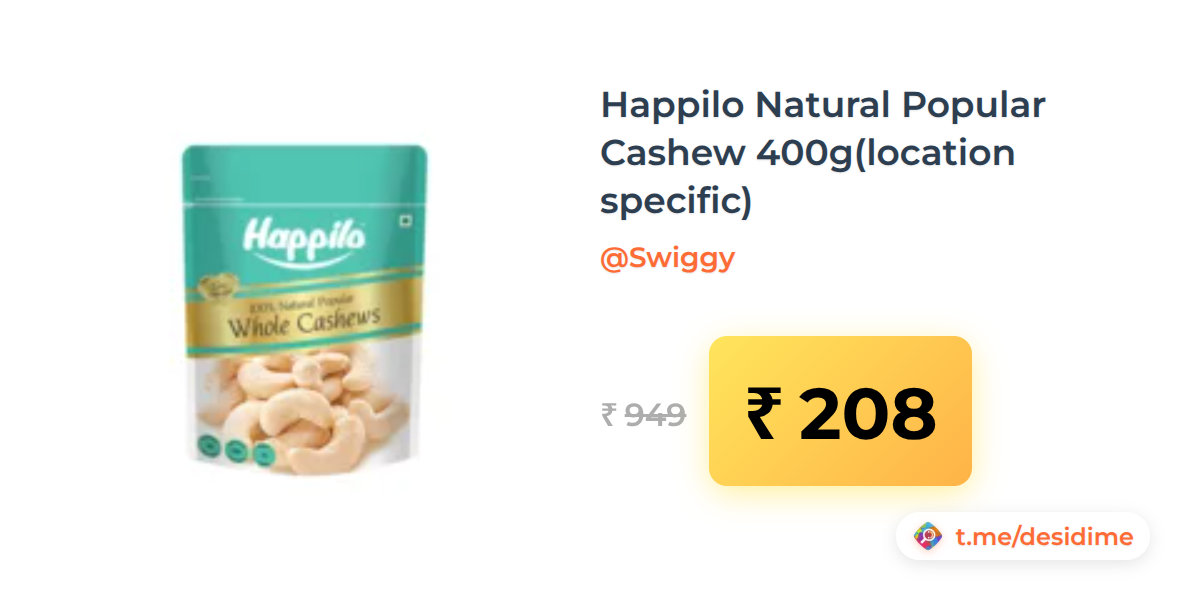This screenshot has width=1200, height=600.
Task: Click the DesiDime logo icon
Action: pos(928,537)
